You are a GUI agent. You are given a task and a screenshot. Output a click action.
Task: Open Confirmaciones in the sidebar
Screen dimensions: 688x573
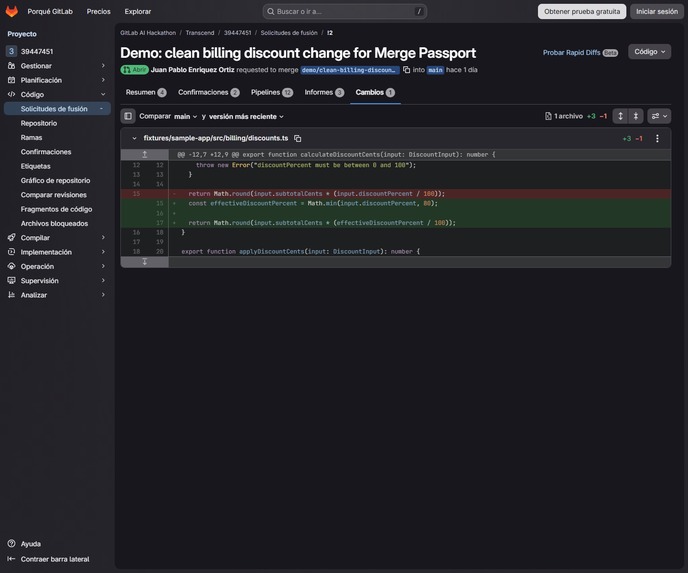point(57,152)
